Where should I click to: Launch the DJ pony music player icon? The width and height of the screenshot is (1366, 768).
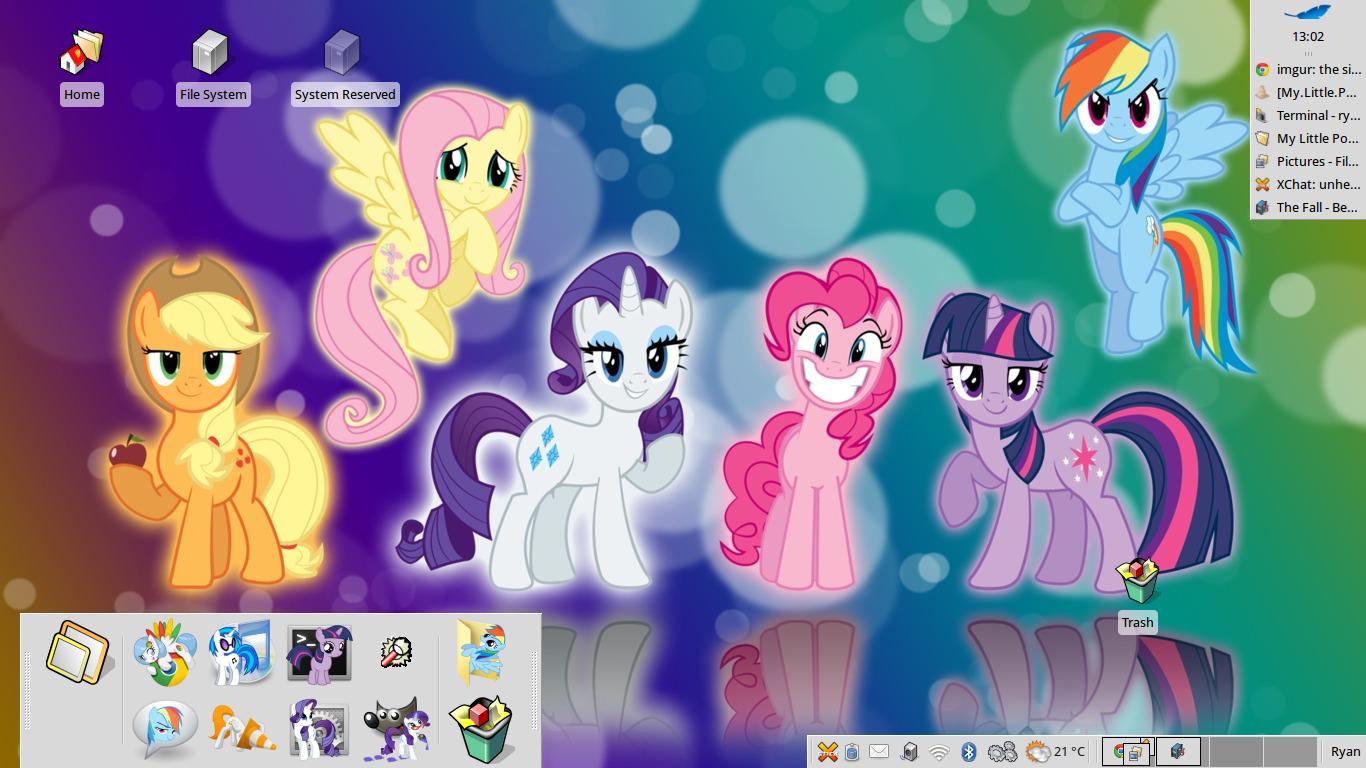click(x=240, y=652)
